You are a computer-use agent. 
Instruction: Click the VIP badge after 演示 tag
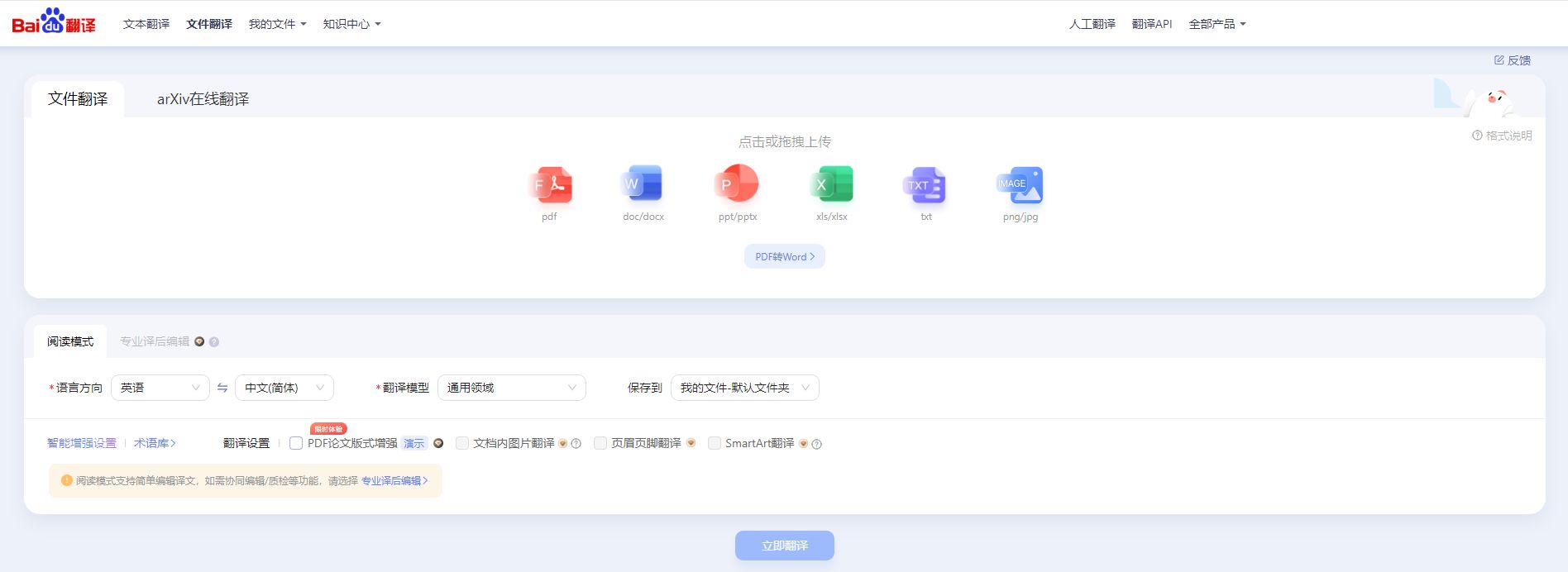point(438,443)
